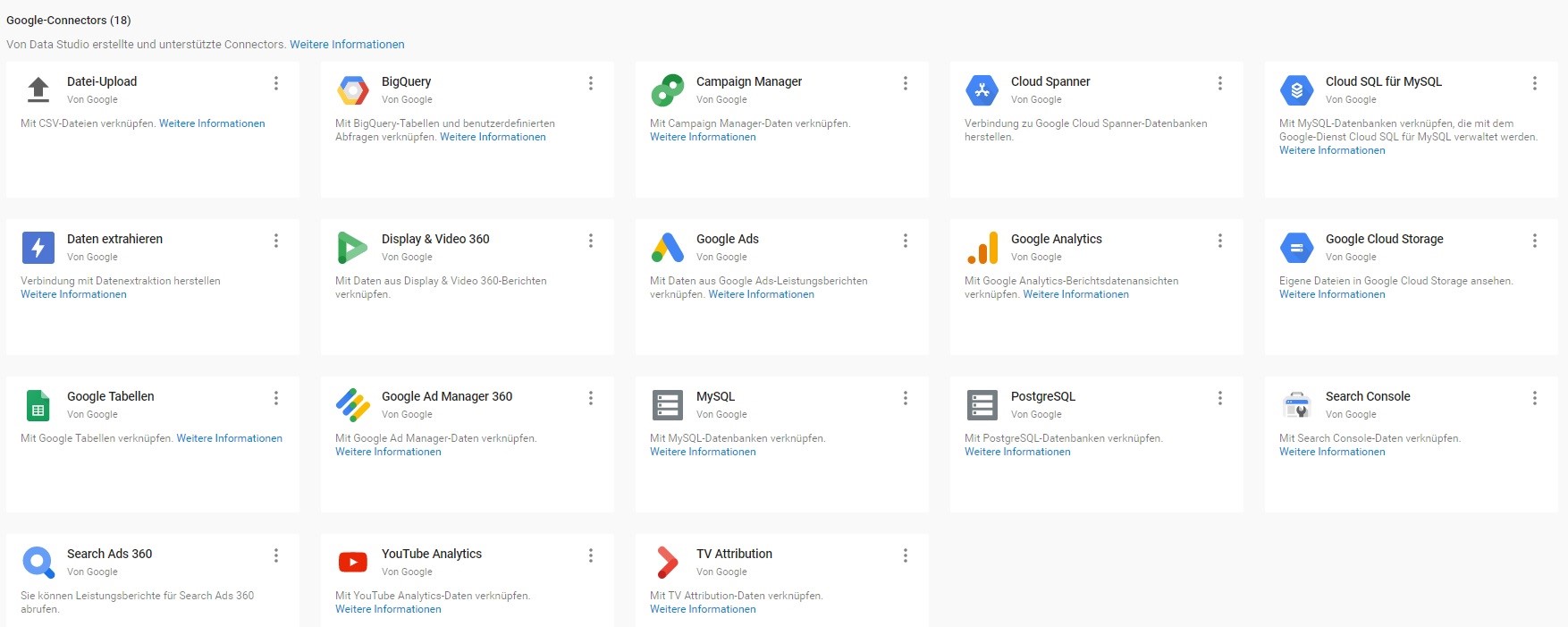Click PostgreSQL's Weitere Informationen link
Screen dimensions: 1568x627
tap(1017, 452)
